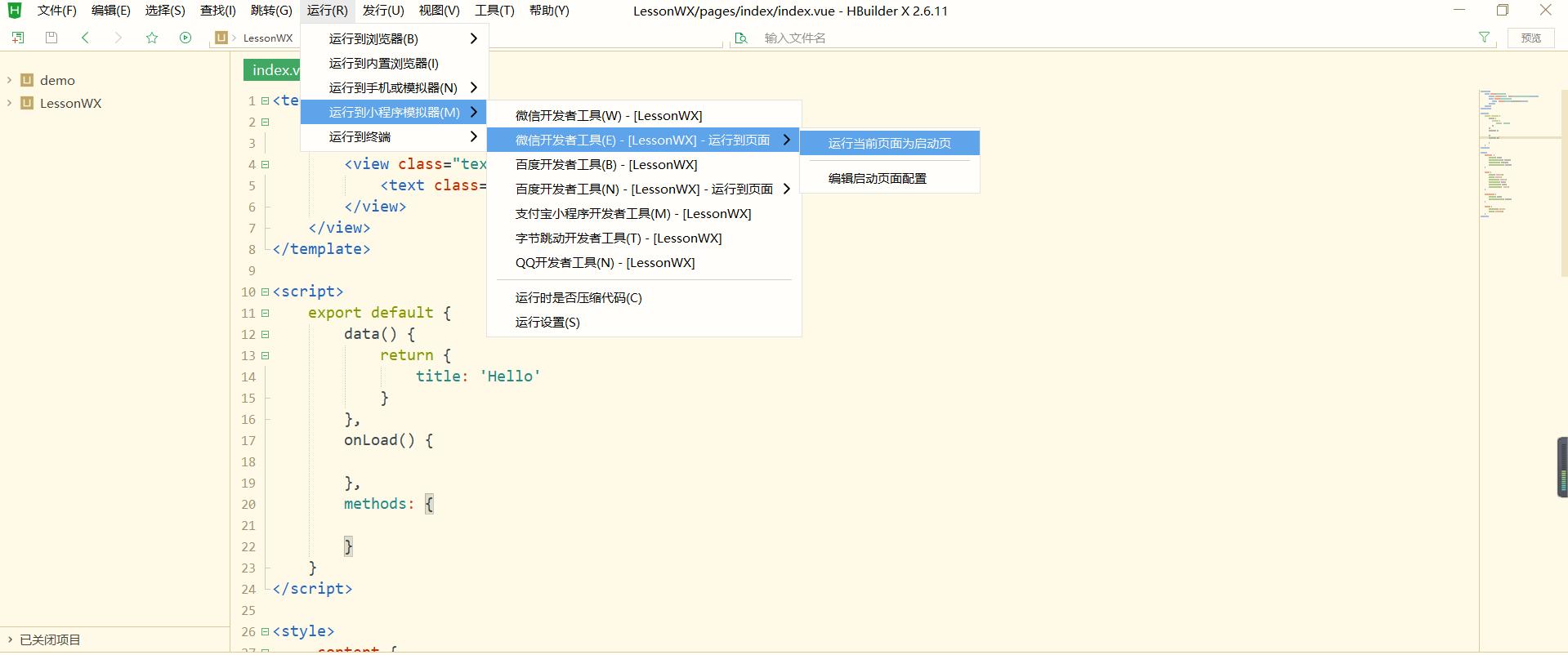Open 运行设置(S) from submenu
The image size is (1568, 655).
644,322
